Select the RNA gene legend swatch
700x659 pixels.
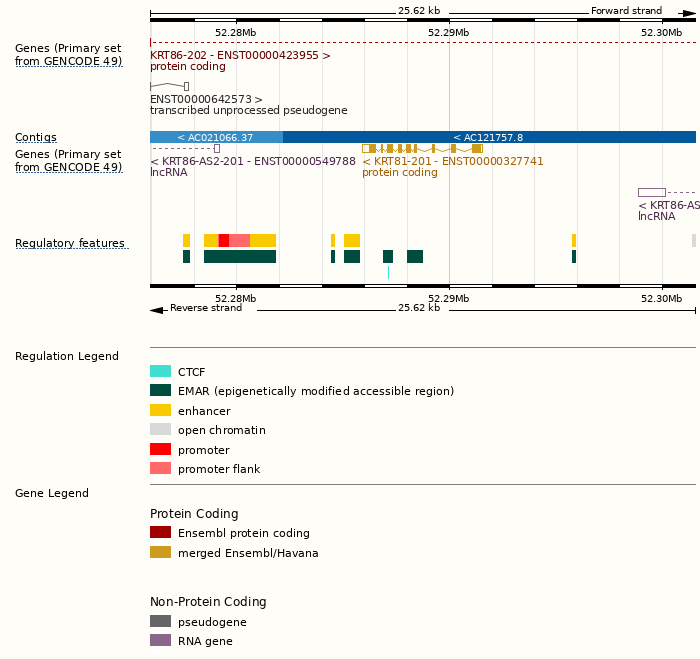(160, 640)
